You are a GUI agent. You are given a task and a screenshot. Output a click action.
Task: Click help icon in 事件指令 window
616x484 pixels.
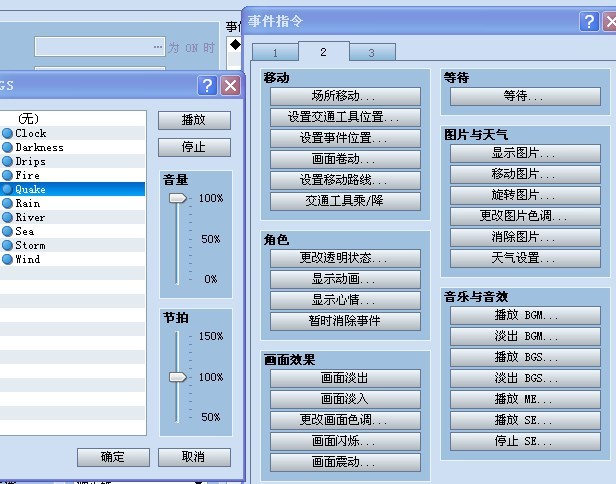589,21
